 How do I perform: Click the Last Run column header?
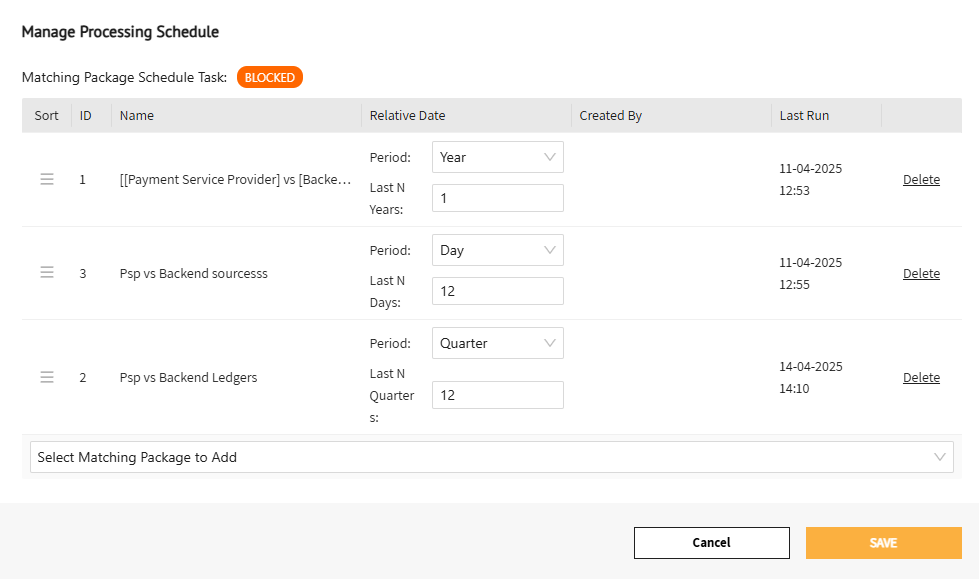(x=804, y=115)
